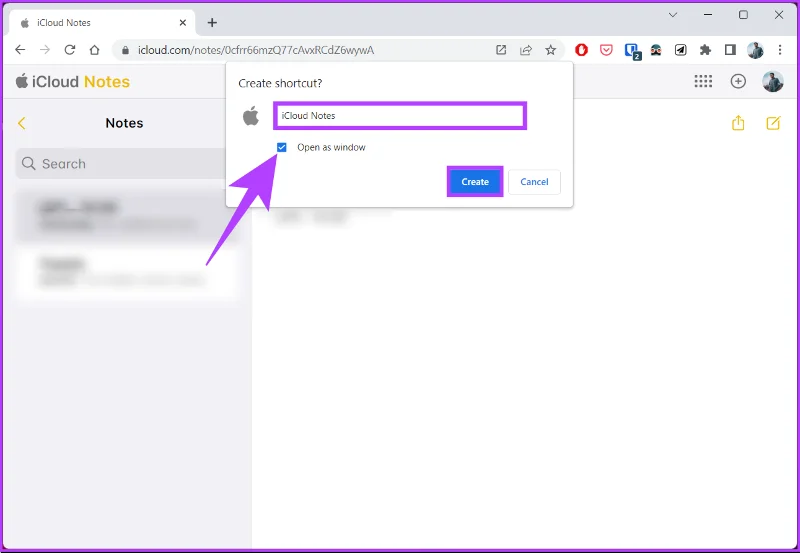800x553 pixels.
Task: Click the padlock site info icon
Action: [126, 50]
